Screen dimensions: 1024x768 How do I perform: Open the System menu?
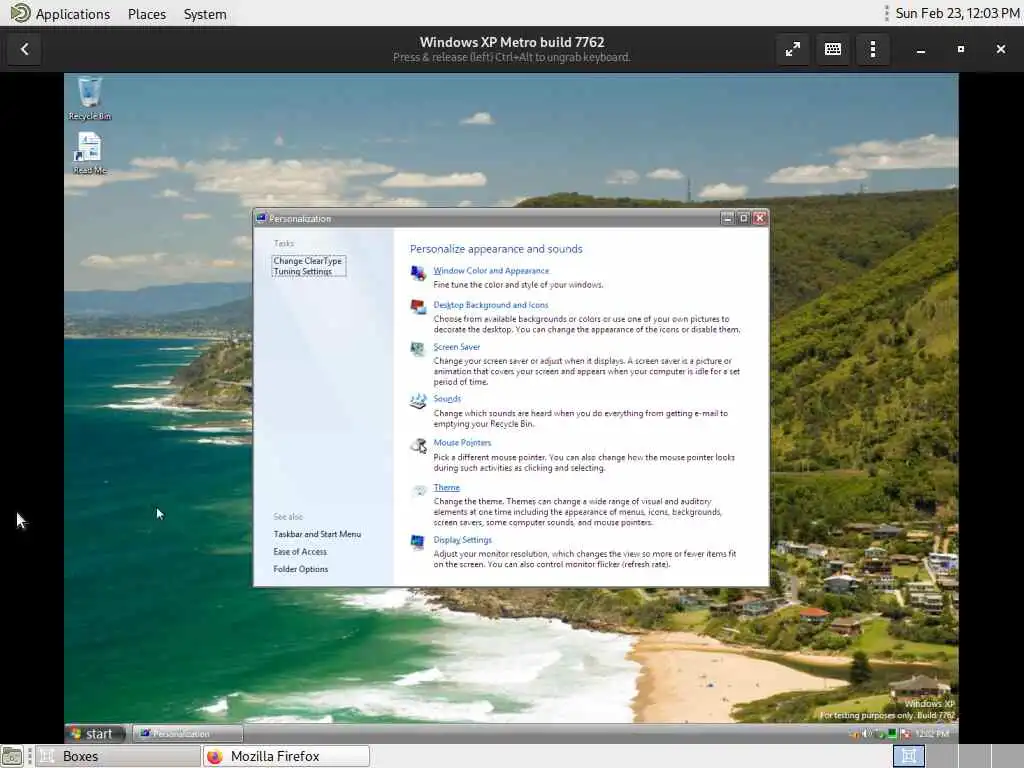click(x=205, y=14)
